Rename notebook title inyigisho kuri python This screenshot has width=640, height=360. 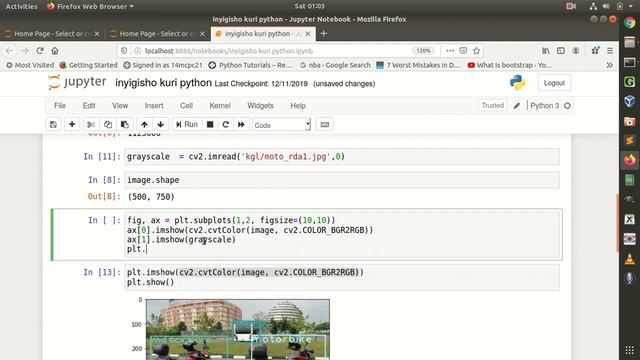pyautogui.click(x=163, y=83)
